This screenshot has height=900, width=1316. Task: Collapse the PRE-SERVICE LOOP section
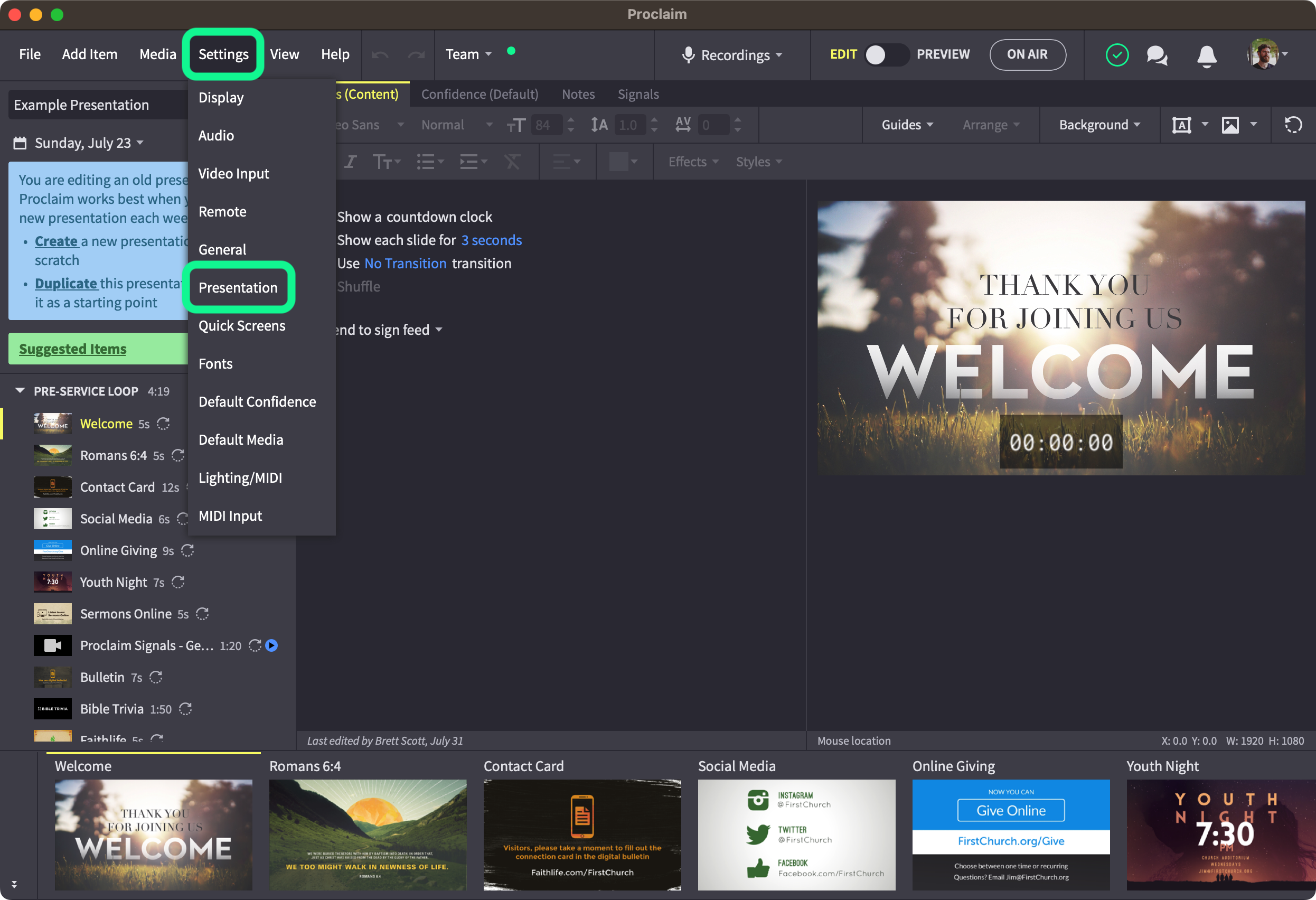pos(20,391)
